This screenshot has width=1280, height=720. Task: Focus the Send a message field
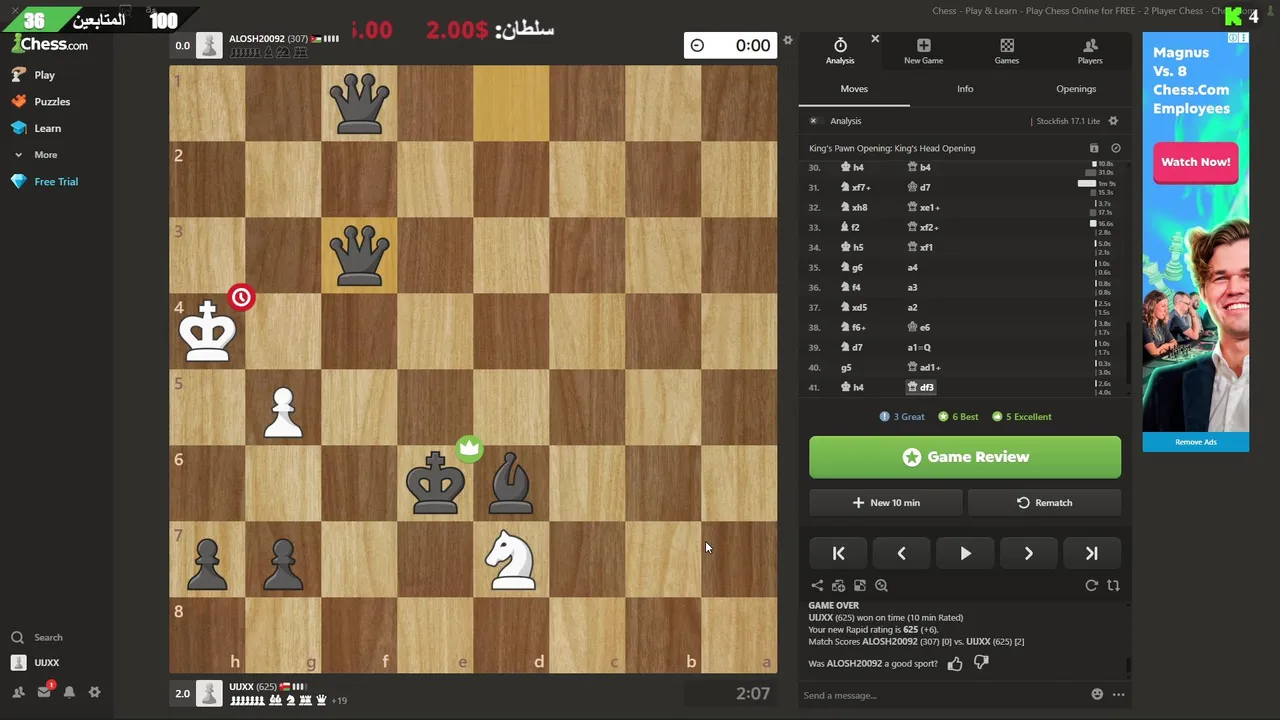tap(945, 695)
